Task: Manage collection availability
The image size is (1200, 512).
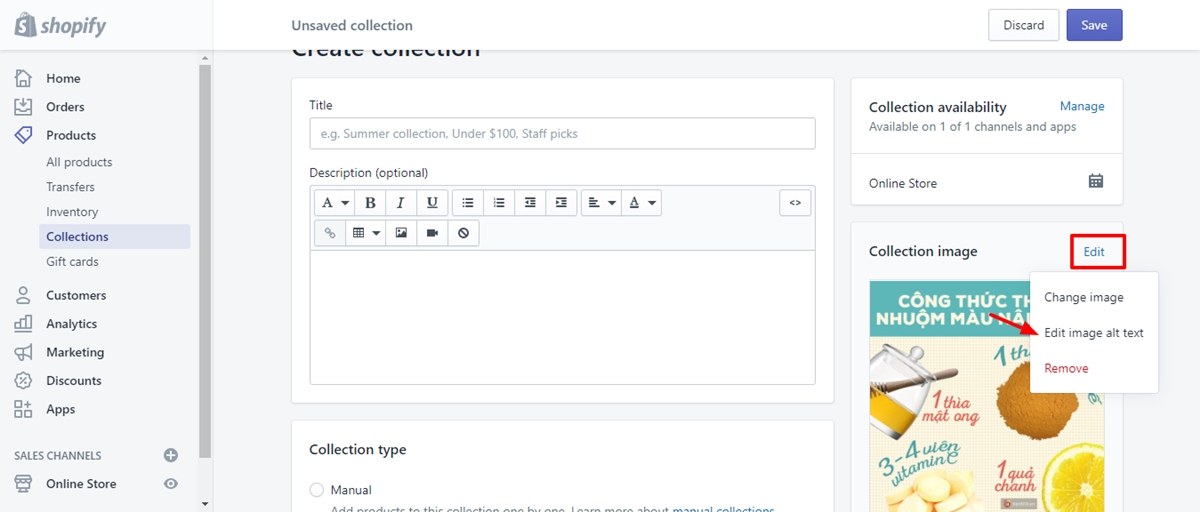Action: click(1082, 106)
